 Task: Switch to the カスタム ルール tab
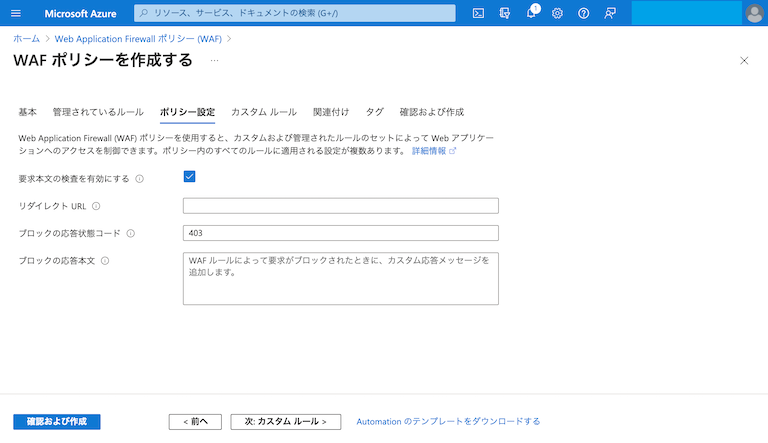click(x=263, y=112)
